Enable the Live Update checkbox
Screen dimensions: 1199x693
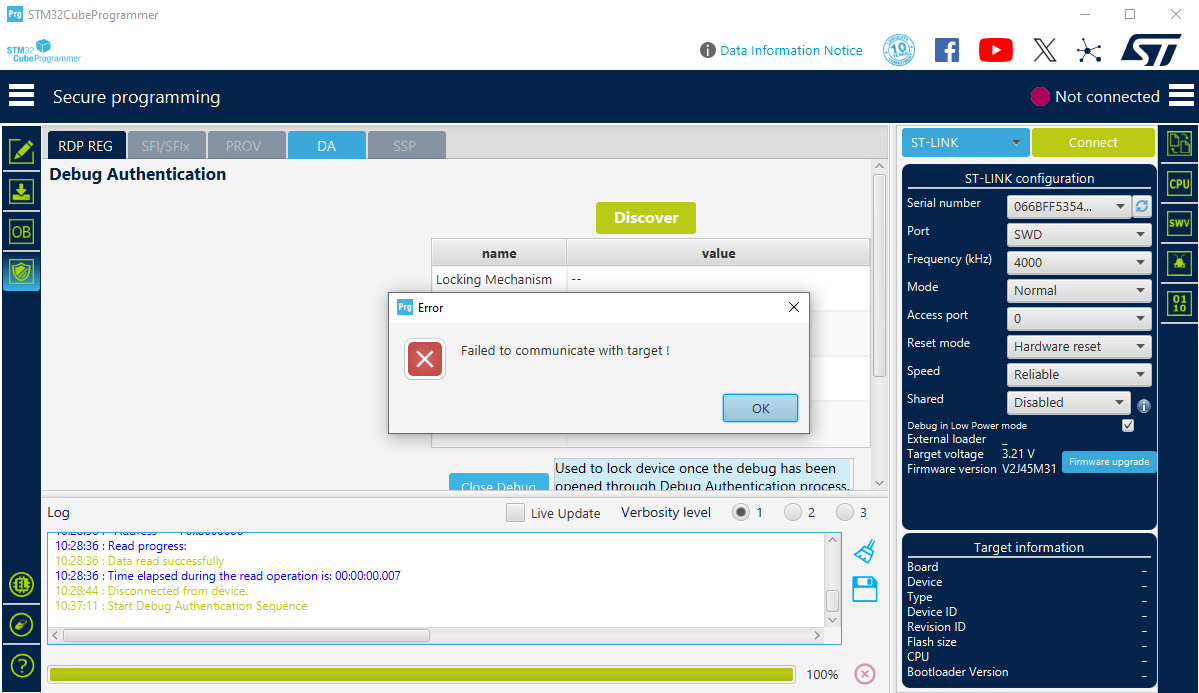[x=515, y=512]
